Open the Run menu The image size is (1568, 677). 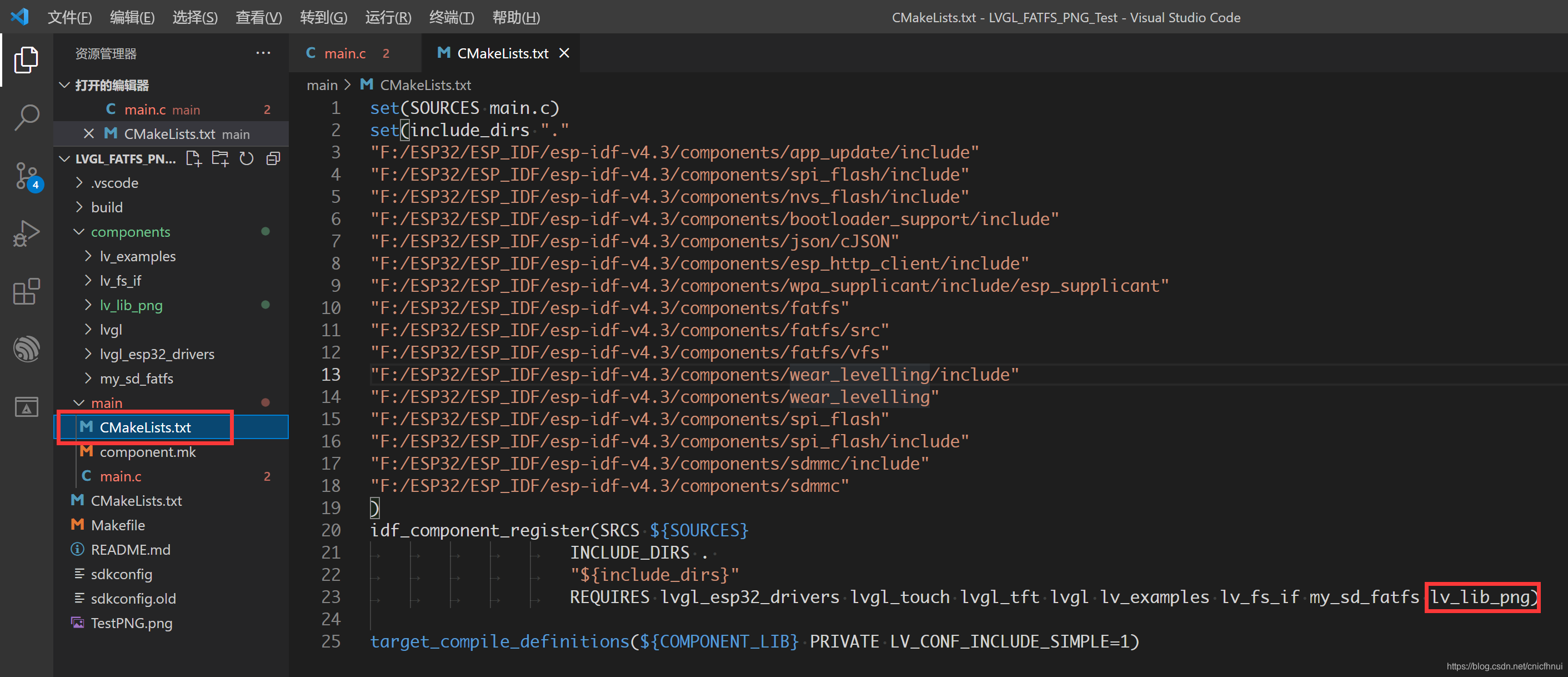click(x=388, y=17)
